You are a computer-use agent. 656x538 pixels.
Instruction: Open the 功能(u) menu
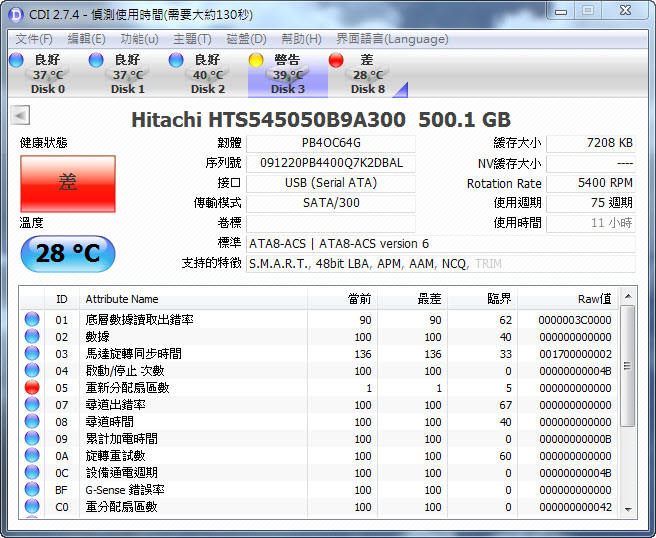[139, 39]
